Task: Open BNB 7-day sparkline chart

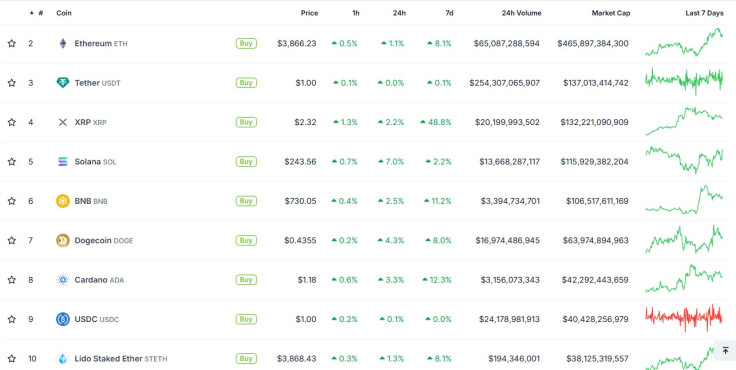Action: point(684,200)
